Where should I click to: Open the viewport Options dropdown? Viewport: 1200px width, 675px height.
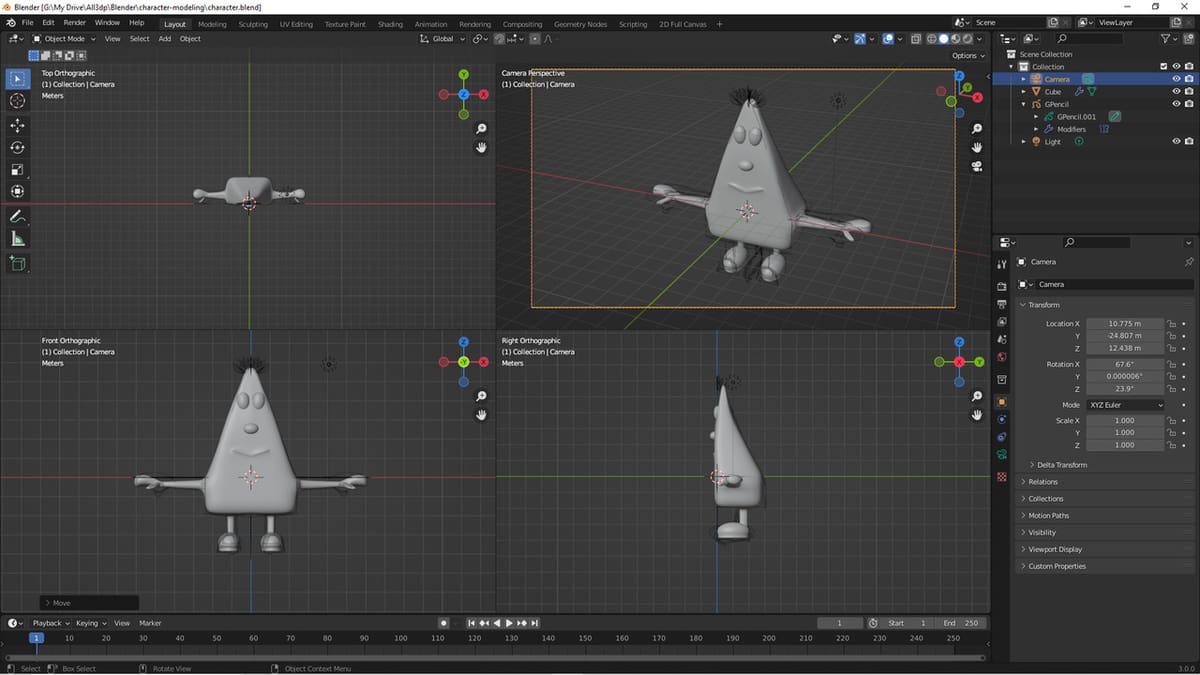tap(968, 55)
